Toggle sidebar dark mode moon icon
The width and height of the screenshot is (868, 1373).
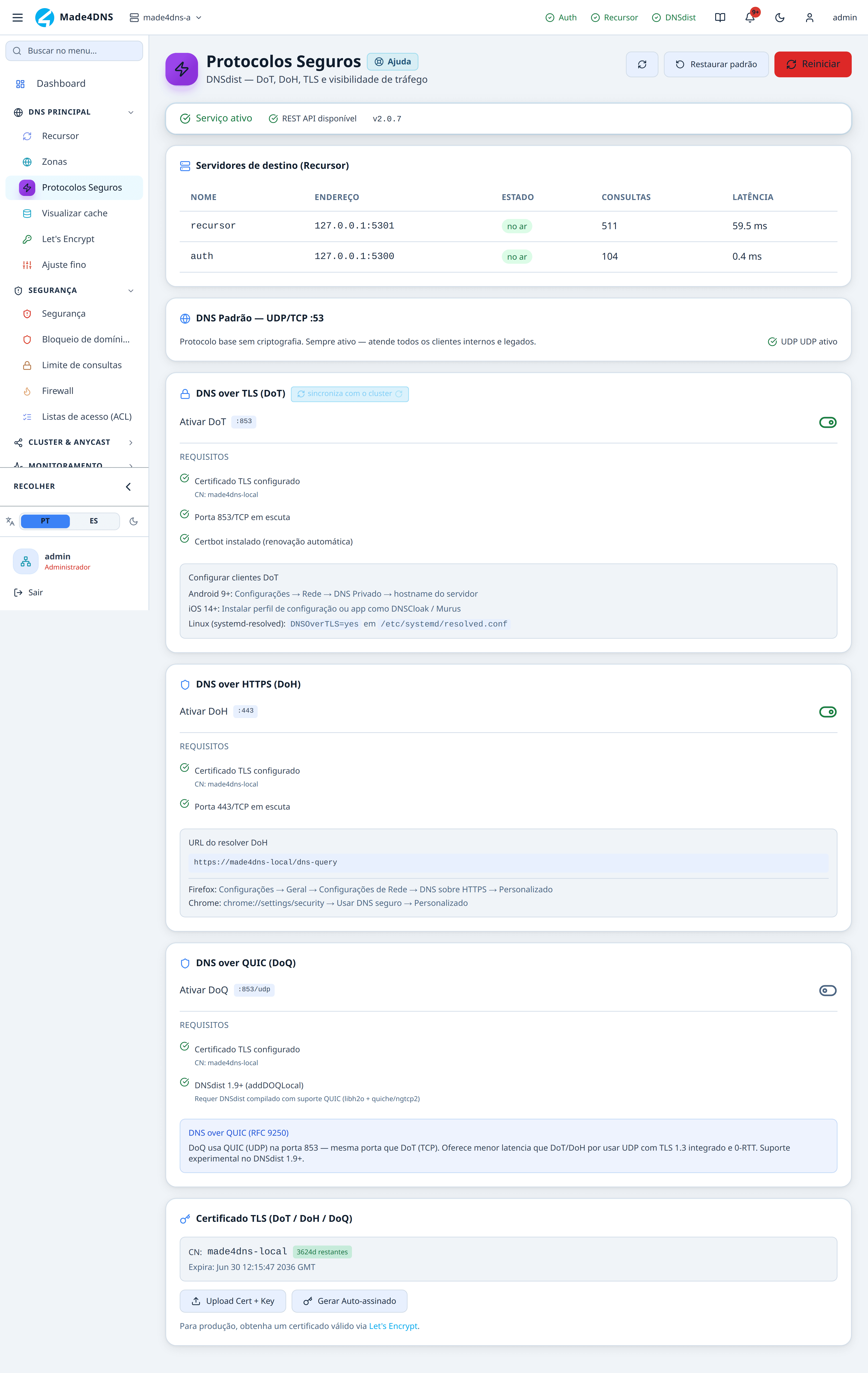coord(133,521)
